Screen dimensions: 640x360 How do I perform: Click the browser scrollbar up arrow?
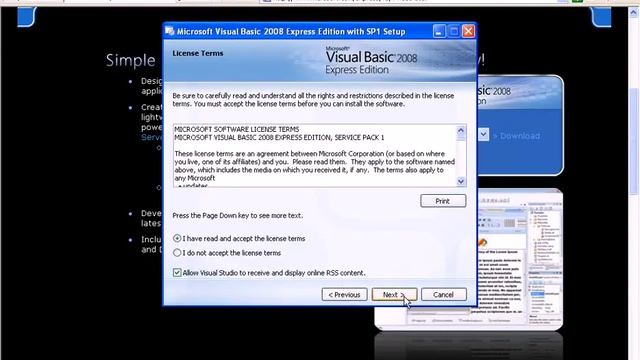tap(634, 12)
